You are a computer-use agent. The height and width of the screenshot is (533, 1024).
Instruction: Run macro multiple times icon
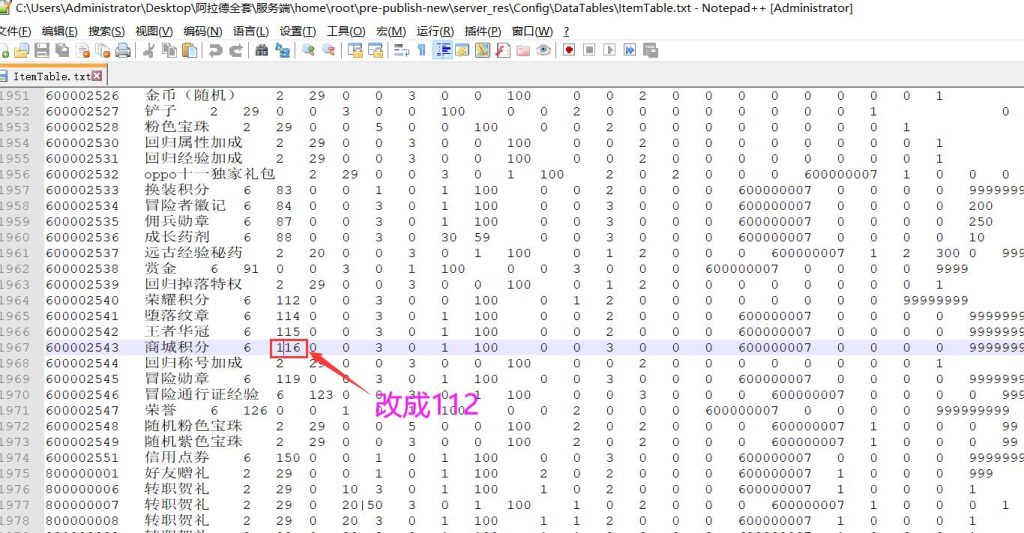coord(630,50)
